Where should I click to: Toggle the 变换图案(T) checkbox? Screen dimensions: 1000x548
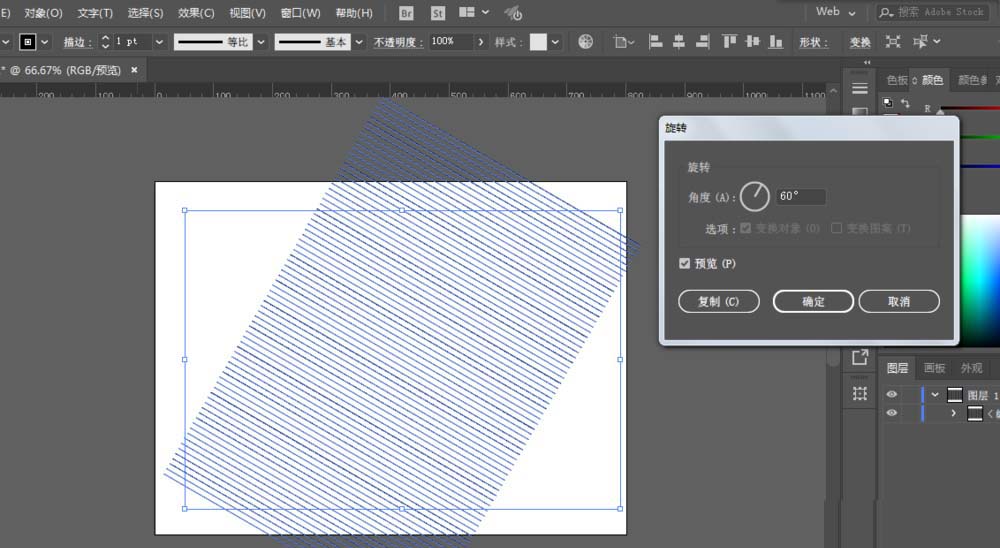[836, 228]
